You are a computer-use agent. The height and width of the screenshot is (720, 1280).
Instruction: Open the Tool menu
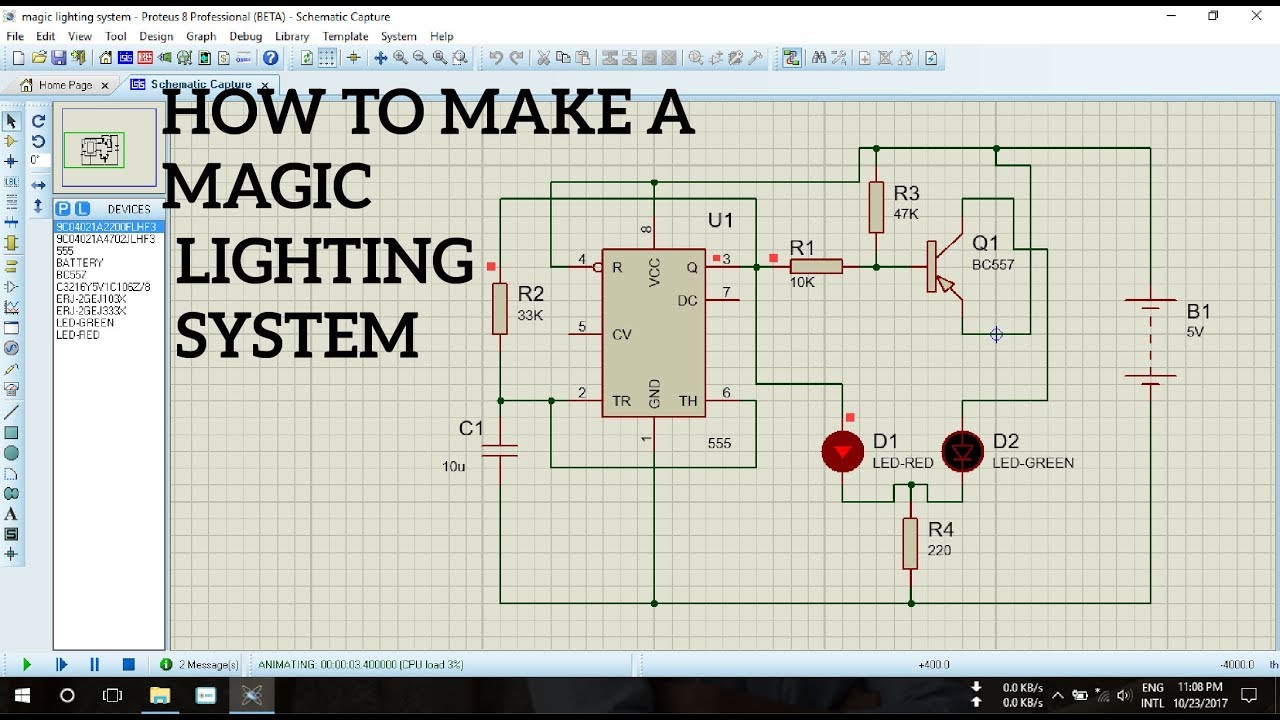click(116, 36)
